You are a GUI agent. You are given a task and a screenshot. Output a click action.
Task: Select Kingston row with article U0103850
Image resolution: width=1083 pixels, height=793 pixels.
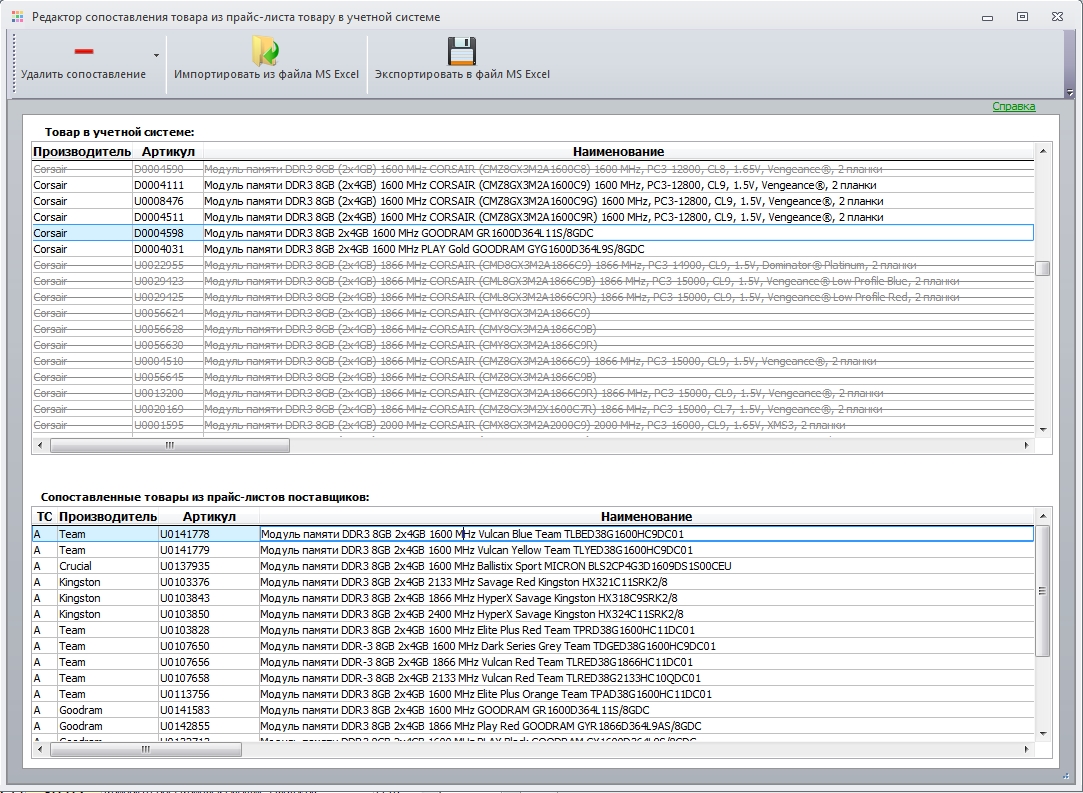pyautogui.click(x=533, y=614)
